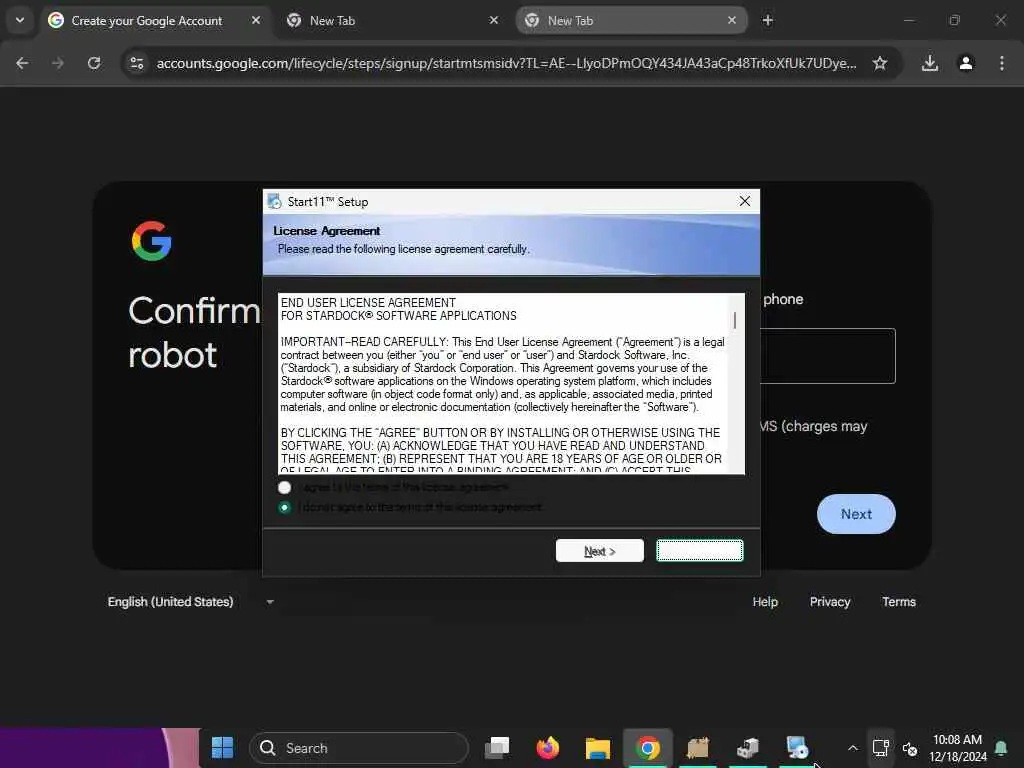Image resolution: width=1024 pixels, height=768 pixels.
Task: Go forward in Chrome
Action: pyautogui.click(x=58, y=63)
